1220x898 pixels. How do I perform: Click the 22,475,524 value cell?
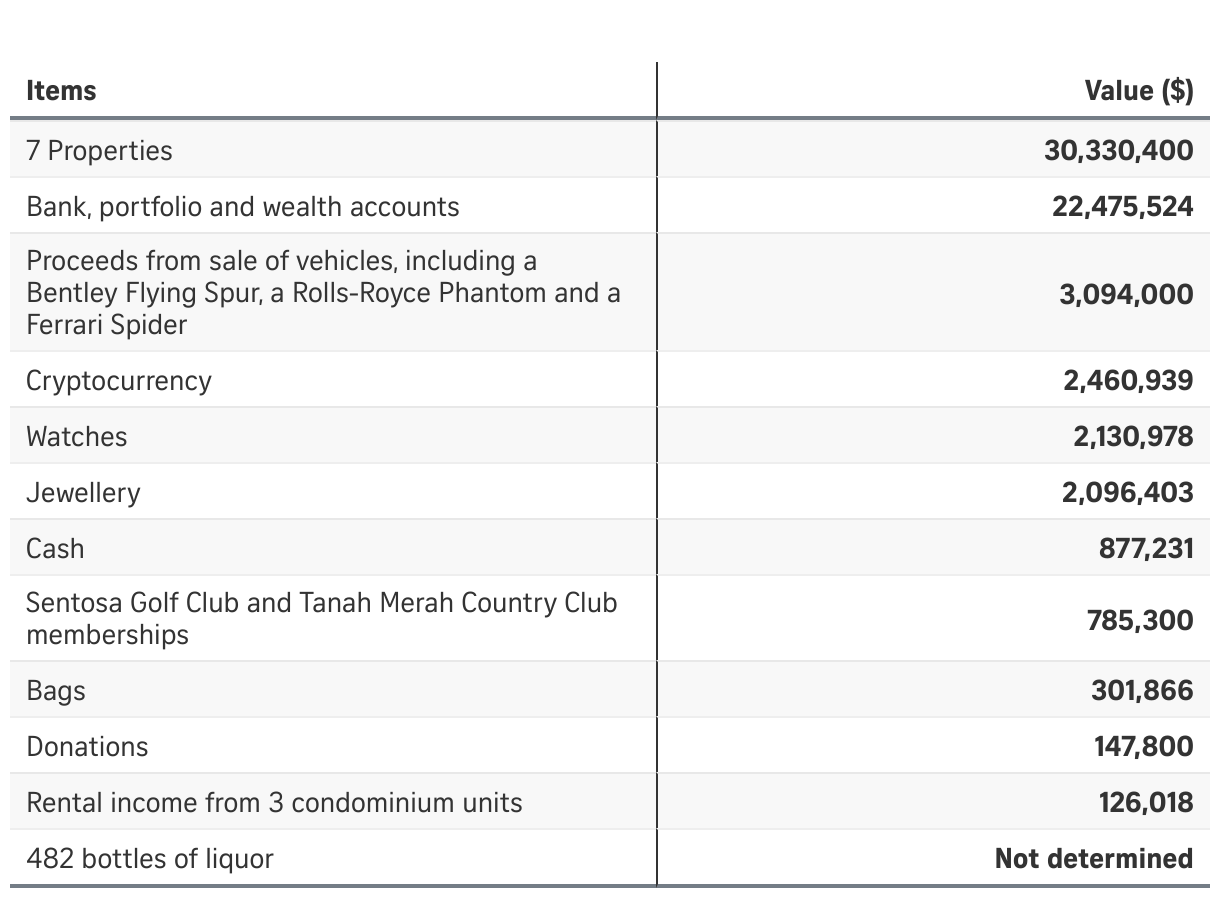pyautogui.click(x=1122, y=207)
